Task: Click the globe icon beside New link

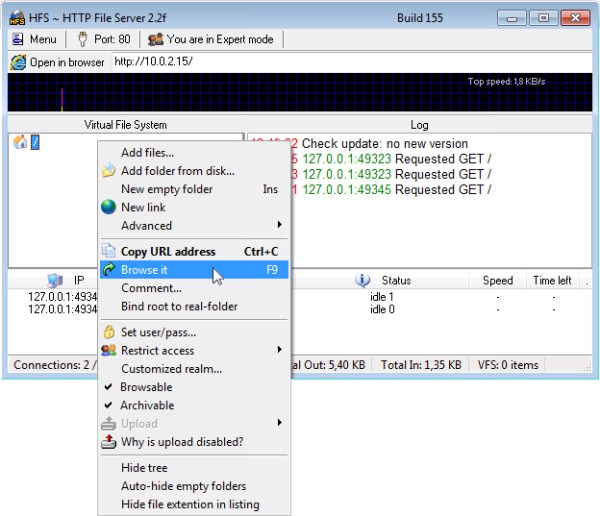Action: coord(109,207)
